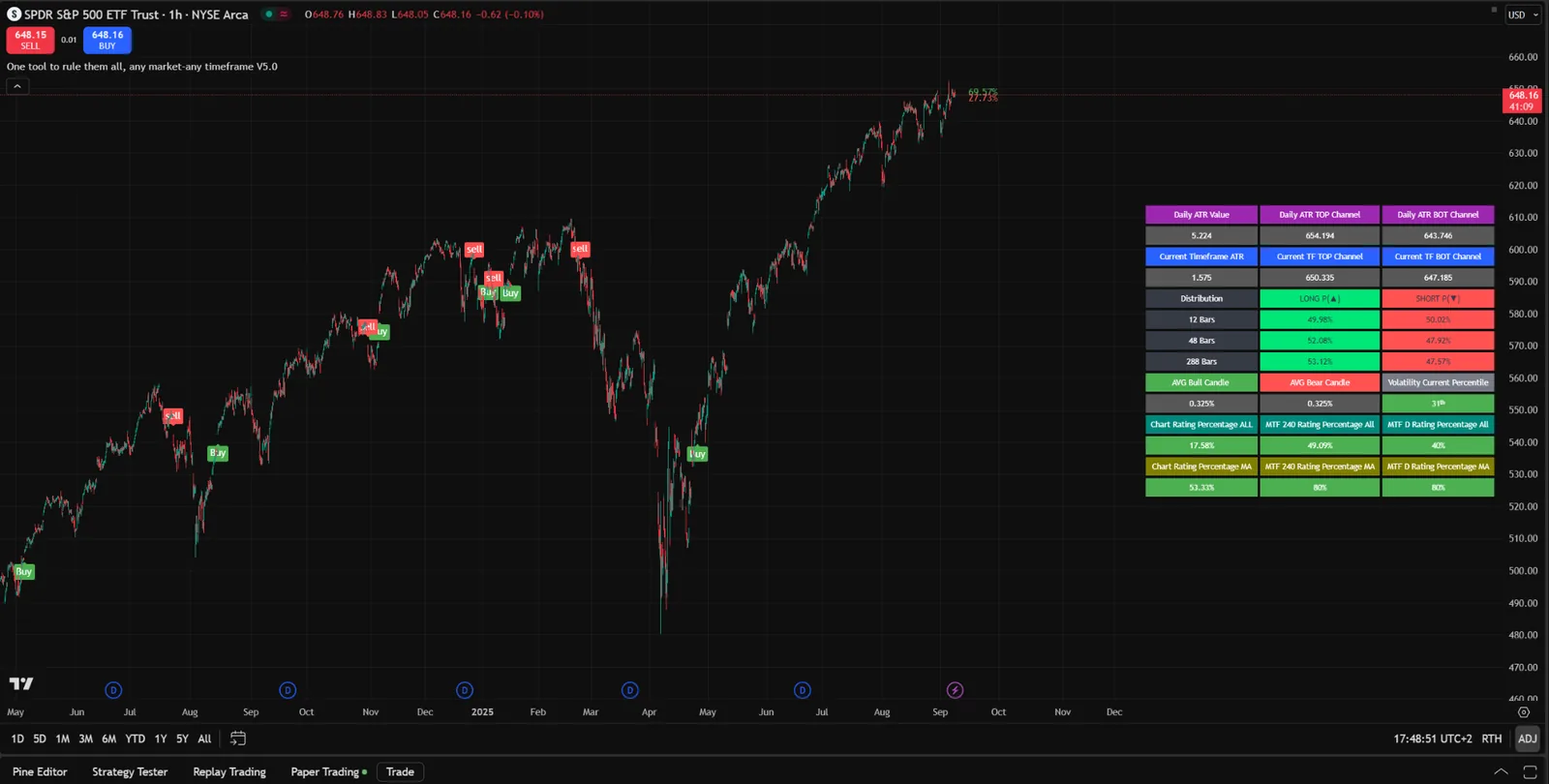This screenshot has width=1549, height=784.
Task: Click the pink data-update mode icon
Action: tap(284, 15)
